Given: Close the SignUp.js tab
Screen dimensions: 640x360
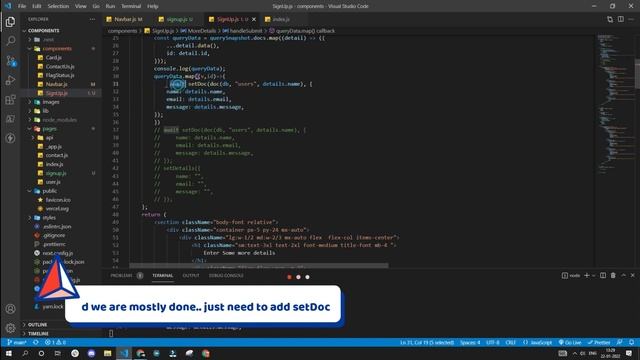Looking at the screenshot, I should coord(254,19).
